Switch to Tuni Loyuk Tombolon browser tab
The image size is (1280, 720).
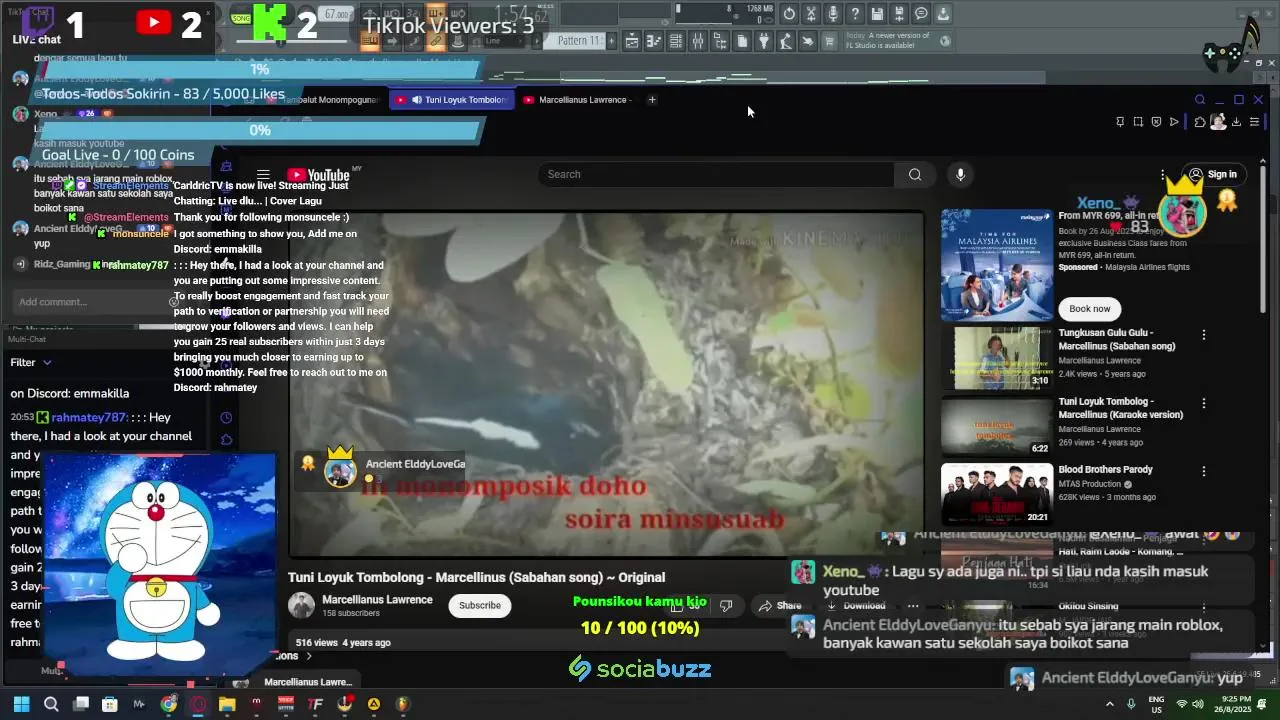(450, 100)
